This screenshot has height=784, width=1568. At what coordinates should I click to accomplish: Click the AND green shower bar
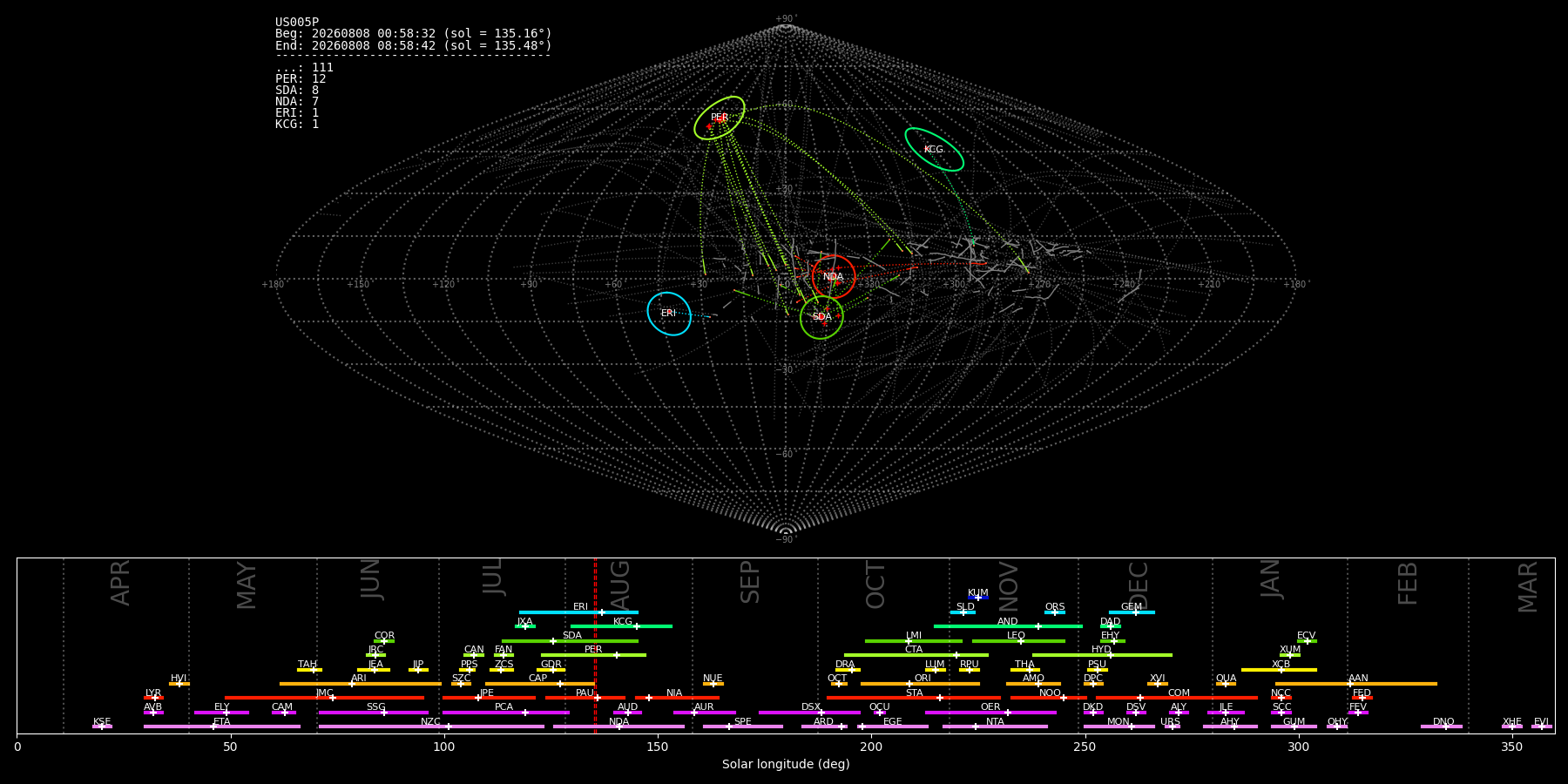point(1008,626)
